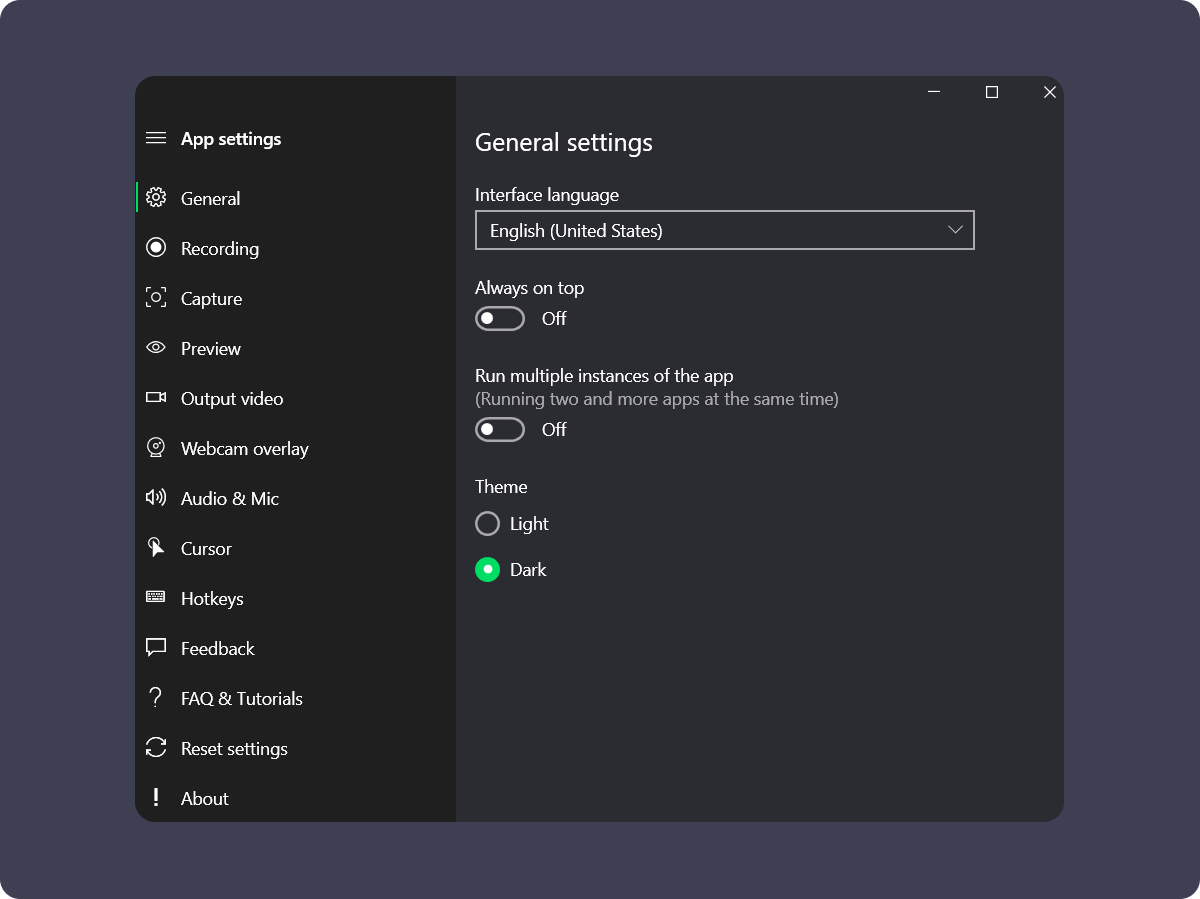The image size is (1200, 899).
Task: Select the Dark theme radio button
Action: coord(487,569)
